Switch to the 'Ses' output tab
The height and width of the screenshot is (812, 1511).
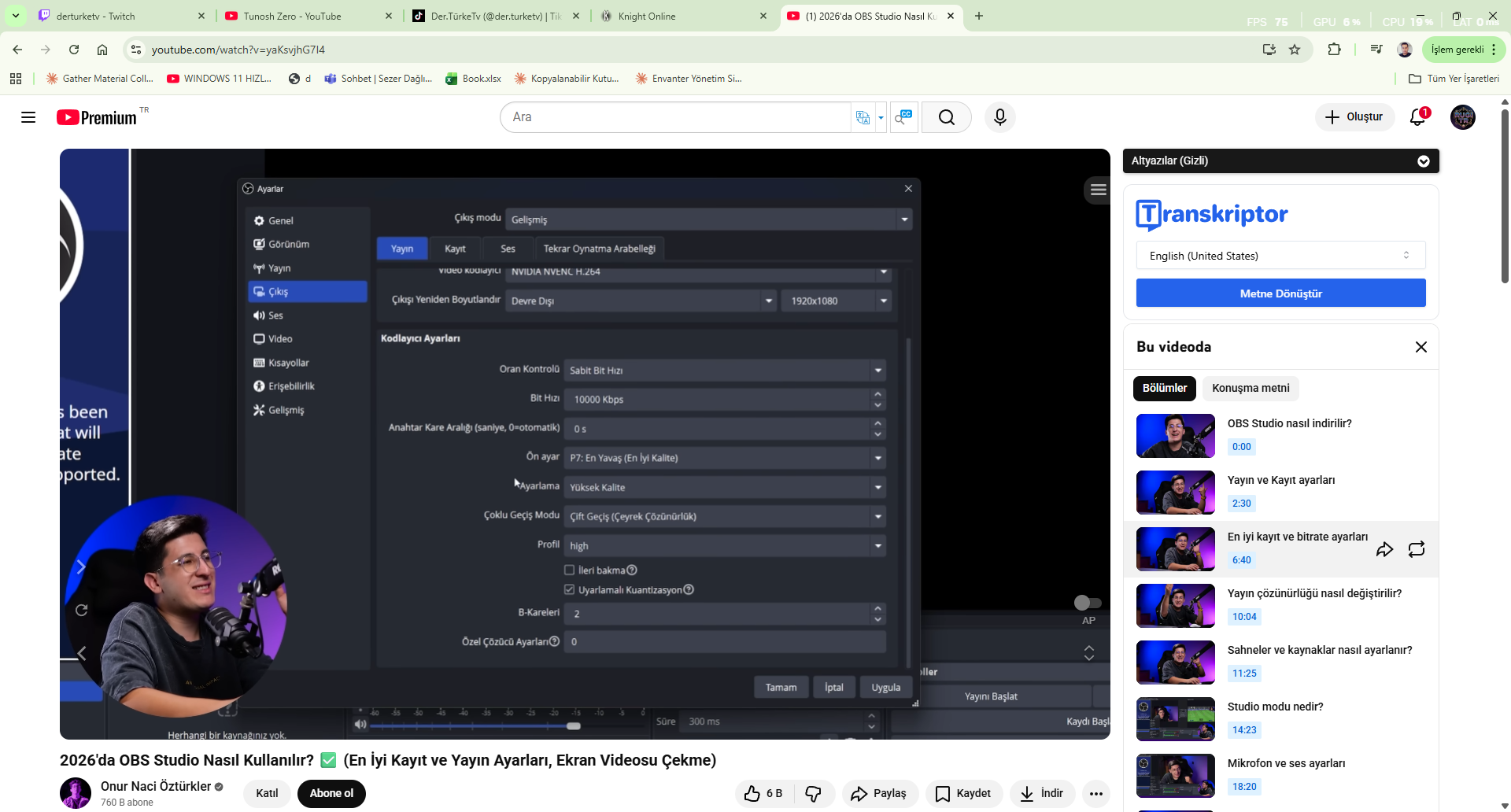click(508, 249)
